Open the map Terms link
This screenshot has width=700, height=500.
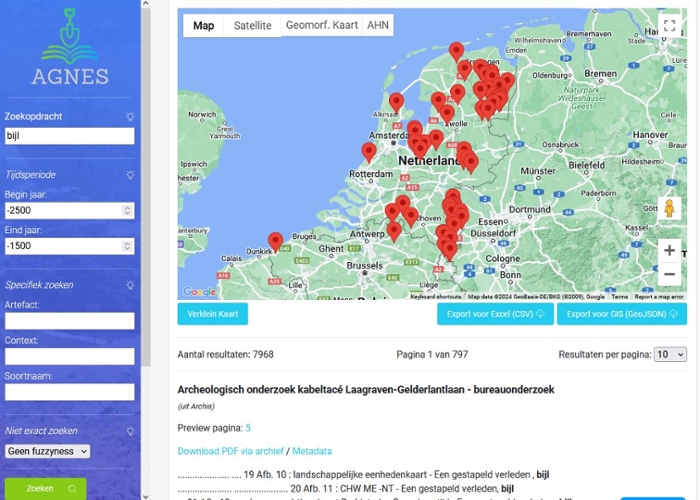[x=619, y=296]
